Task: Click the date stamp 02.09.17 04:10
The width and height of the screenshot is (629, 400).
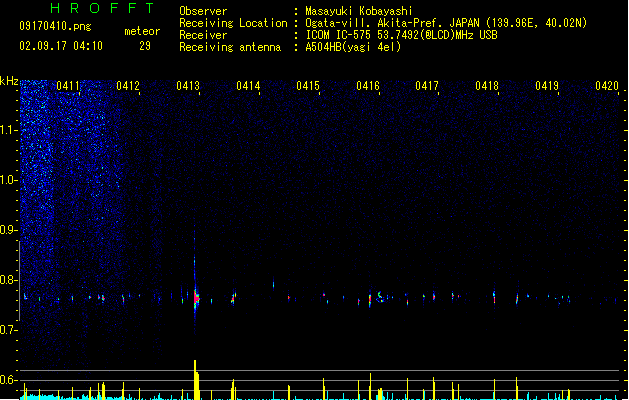Action: [61, 46]
